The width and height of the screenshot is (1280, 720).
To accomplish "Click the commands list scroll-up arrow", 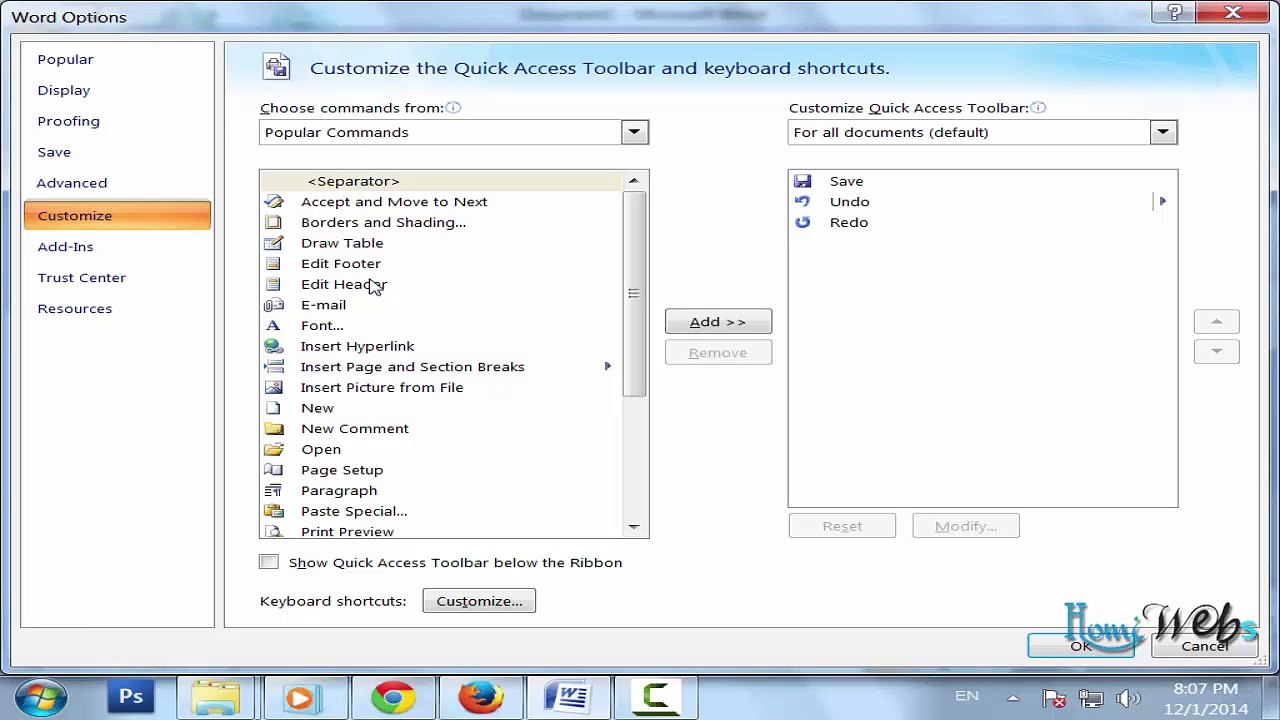I will pyautogui.click(x=634, y=181).
